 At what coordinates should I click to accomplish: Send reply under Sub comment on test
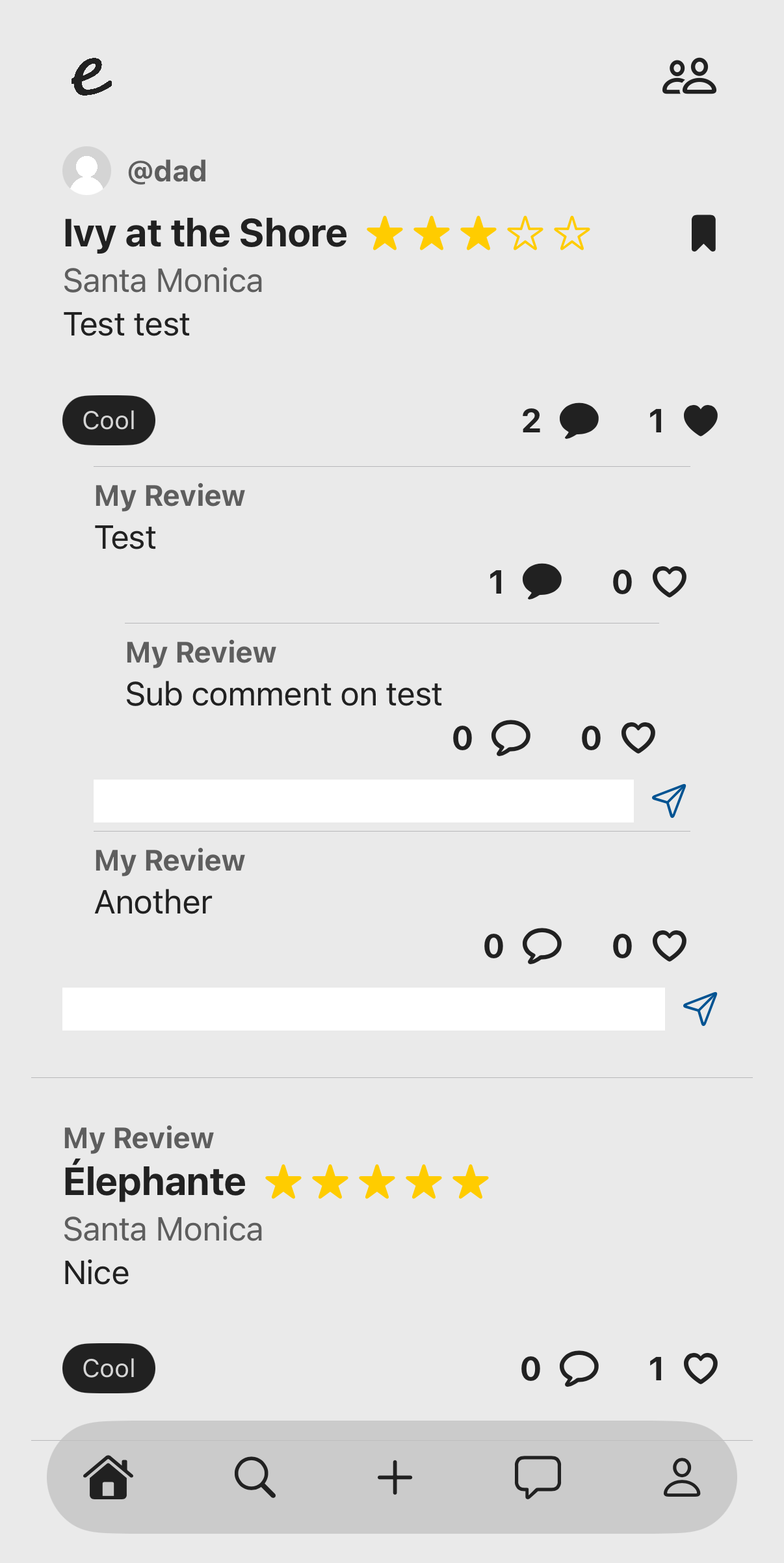click(x=668, y=800)
